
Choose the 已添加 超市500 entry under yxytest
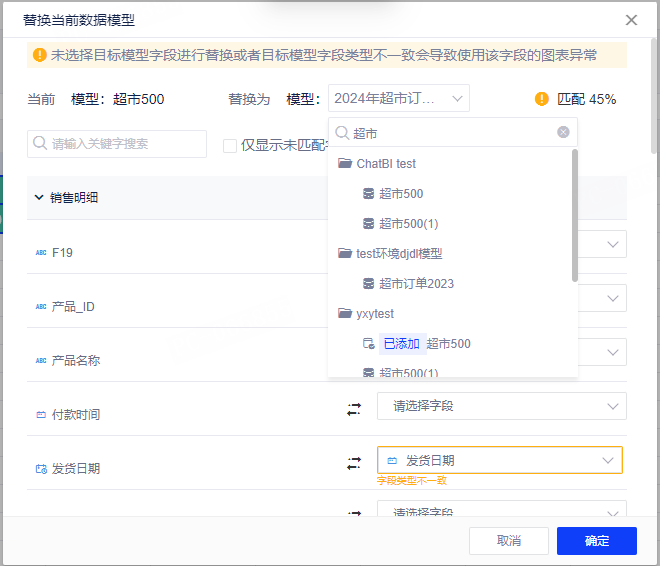point(425,343)
